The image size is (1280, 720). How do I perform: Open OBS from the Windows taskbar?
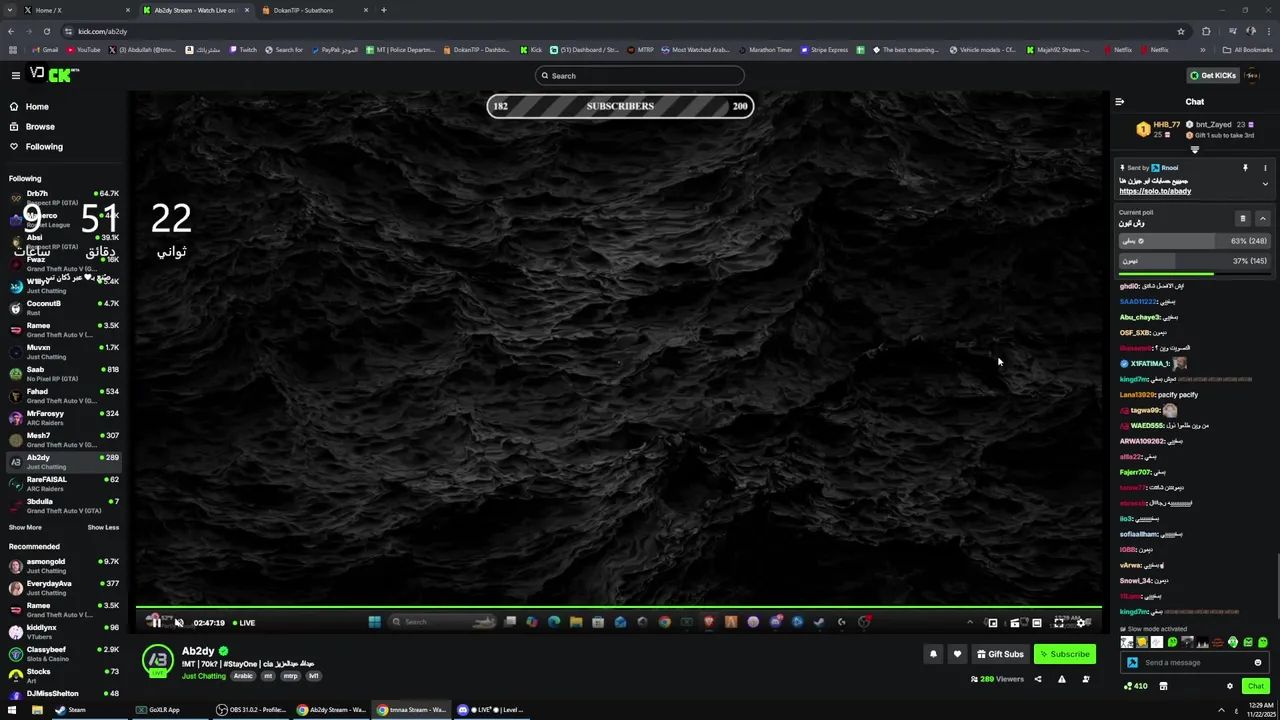(252, 710)
